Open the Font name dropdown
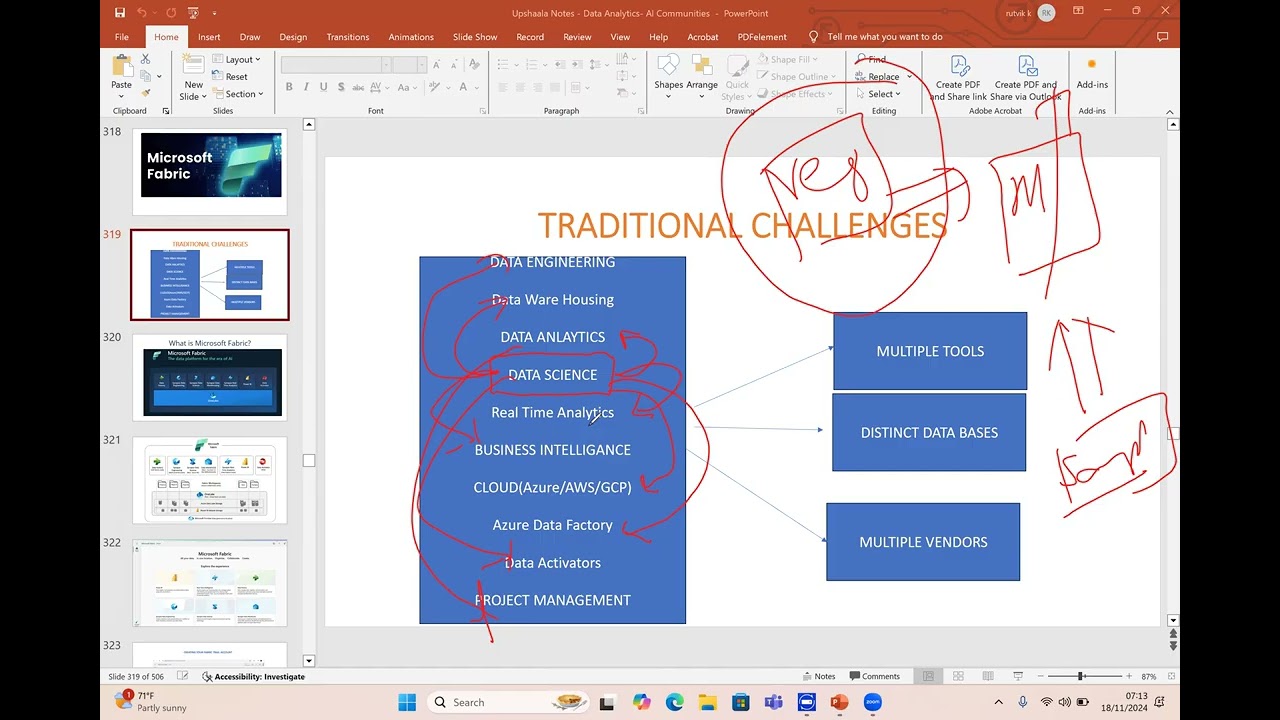The width and height of the screenshot is (1280, 720). click(386, 64)
